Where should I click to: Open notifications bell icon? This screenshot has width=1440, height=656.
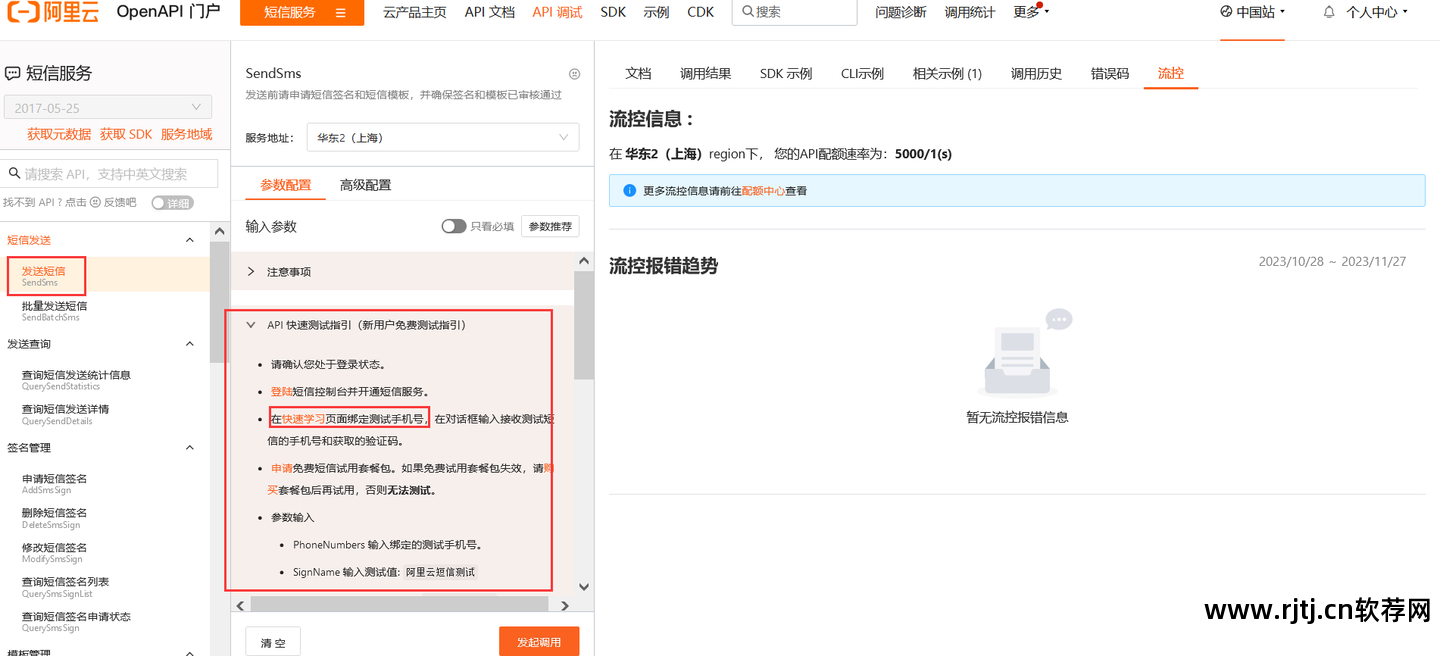(1329, 12)
